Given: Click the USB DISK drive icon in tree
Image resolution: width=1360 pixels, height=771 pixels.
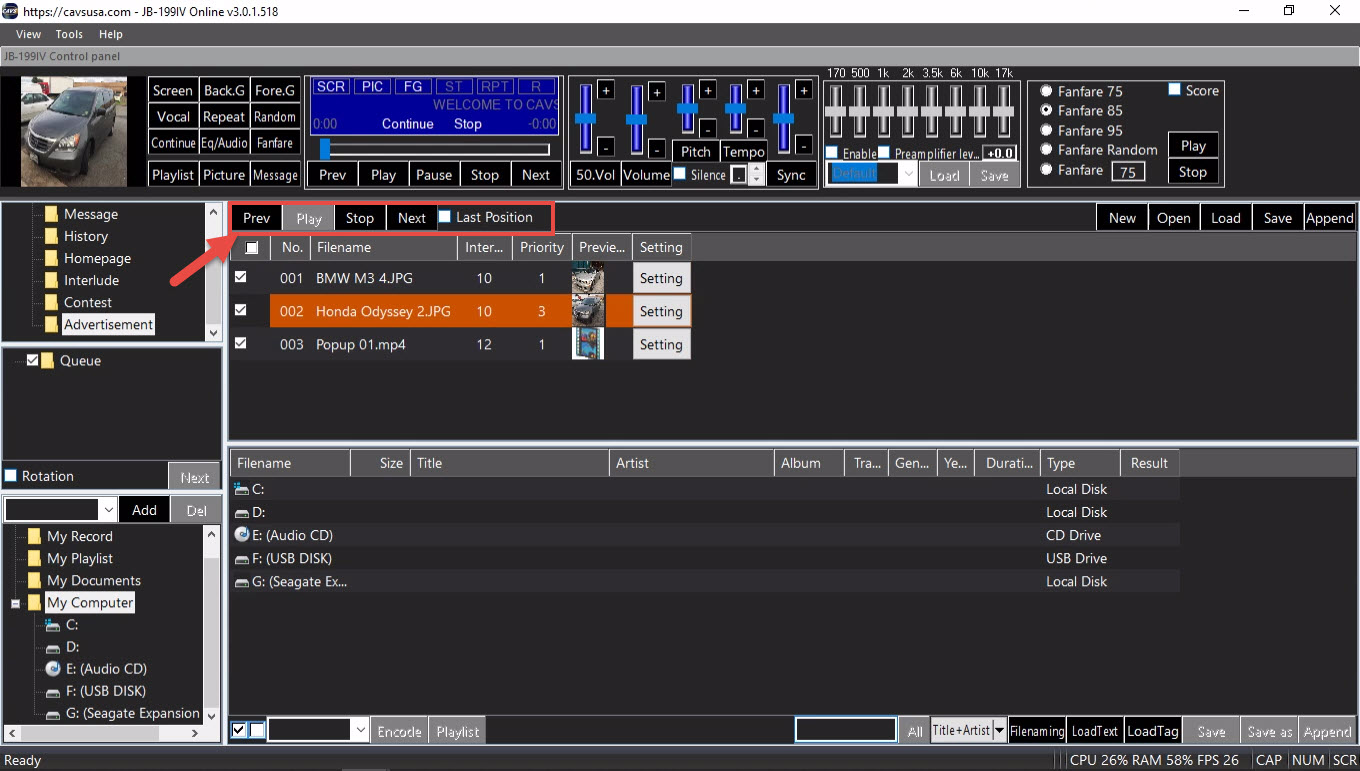Looking at the screenshot, I should (53, 691).
